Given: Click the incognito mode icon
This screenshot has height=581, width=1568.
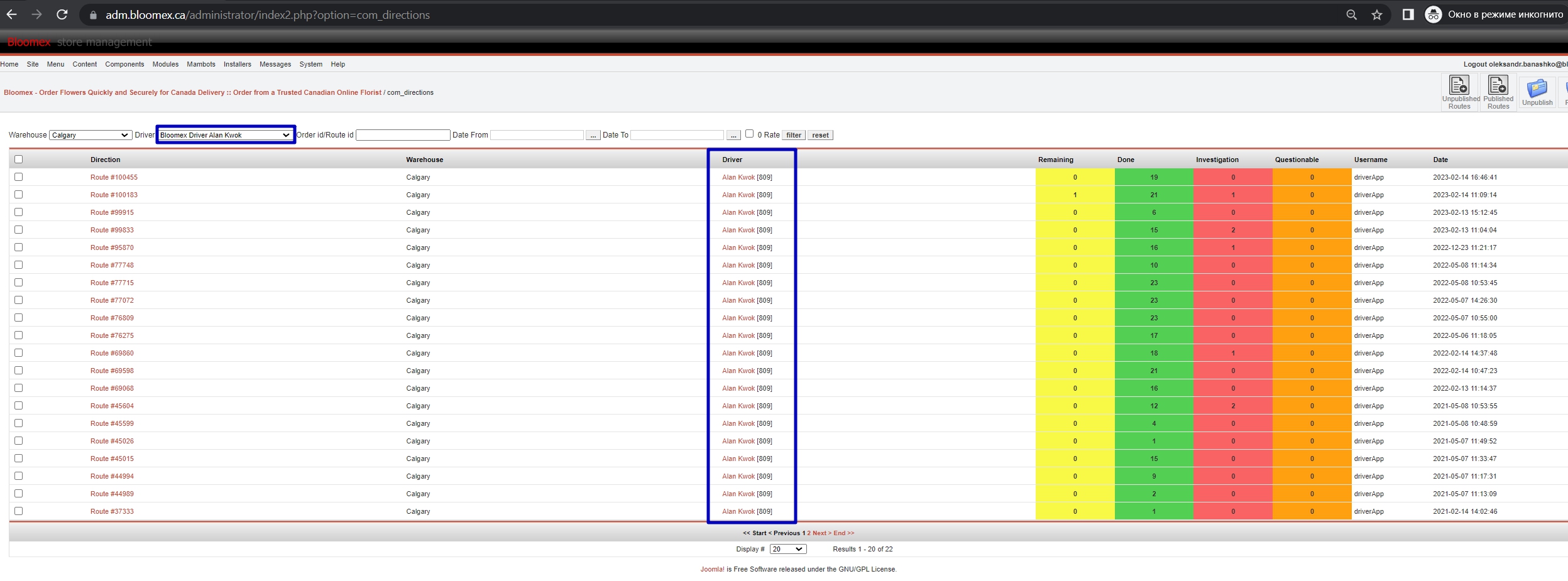Looking at the screenshot, I should (x=1433, y=14).
